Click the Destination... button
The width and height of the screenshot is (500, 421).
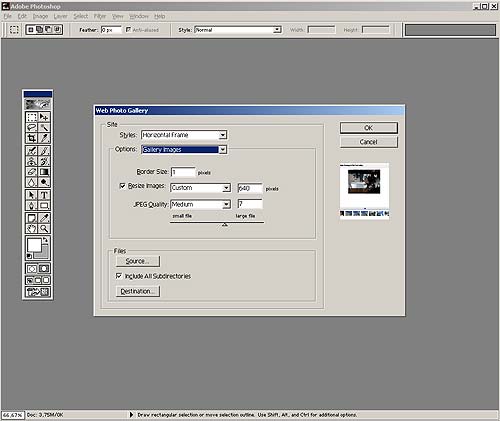click(138, 291)
